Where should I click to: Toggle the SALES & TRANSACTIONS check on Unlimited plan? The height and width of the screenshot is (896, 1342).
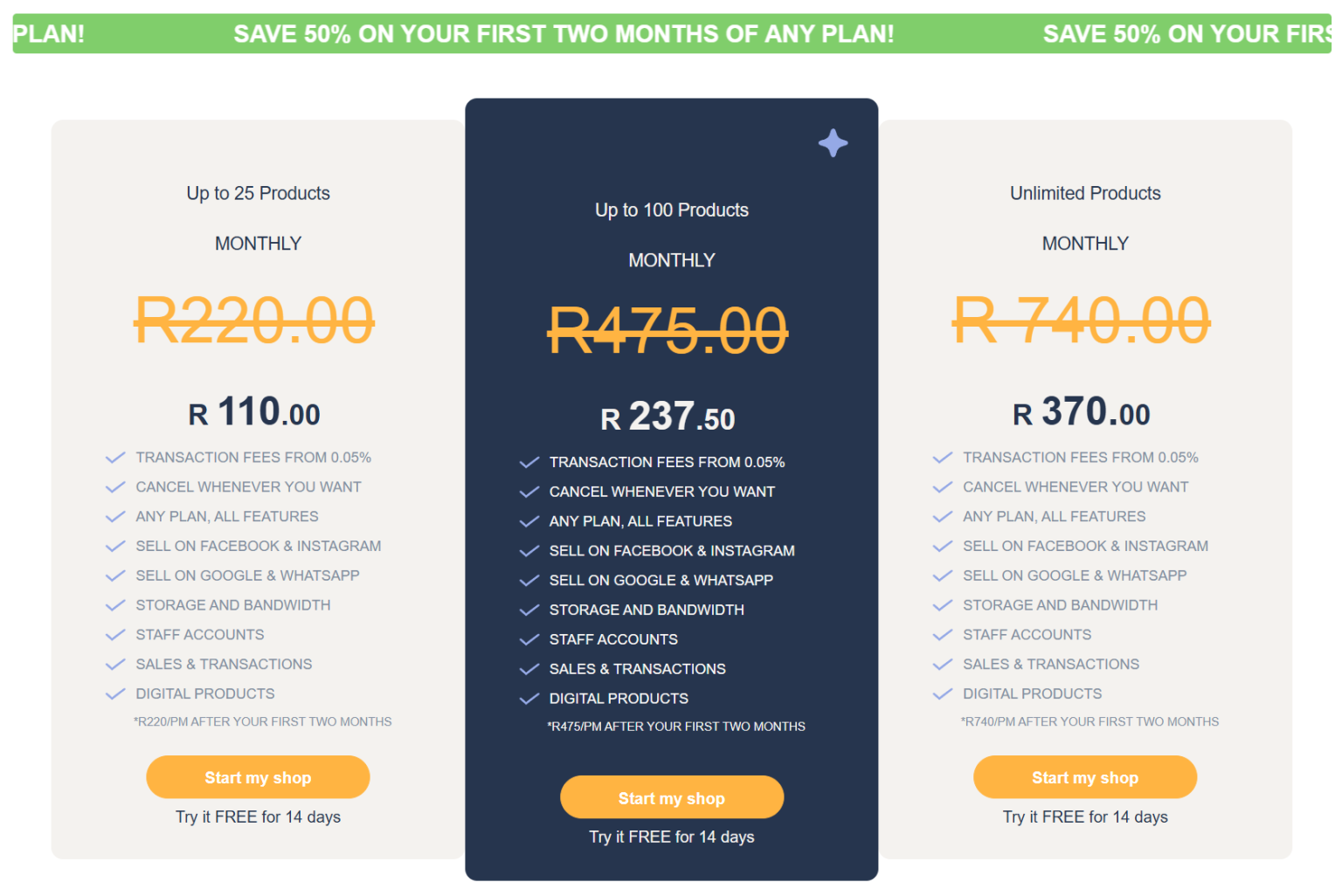point(942,663)
